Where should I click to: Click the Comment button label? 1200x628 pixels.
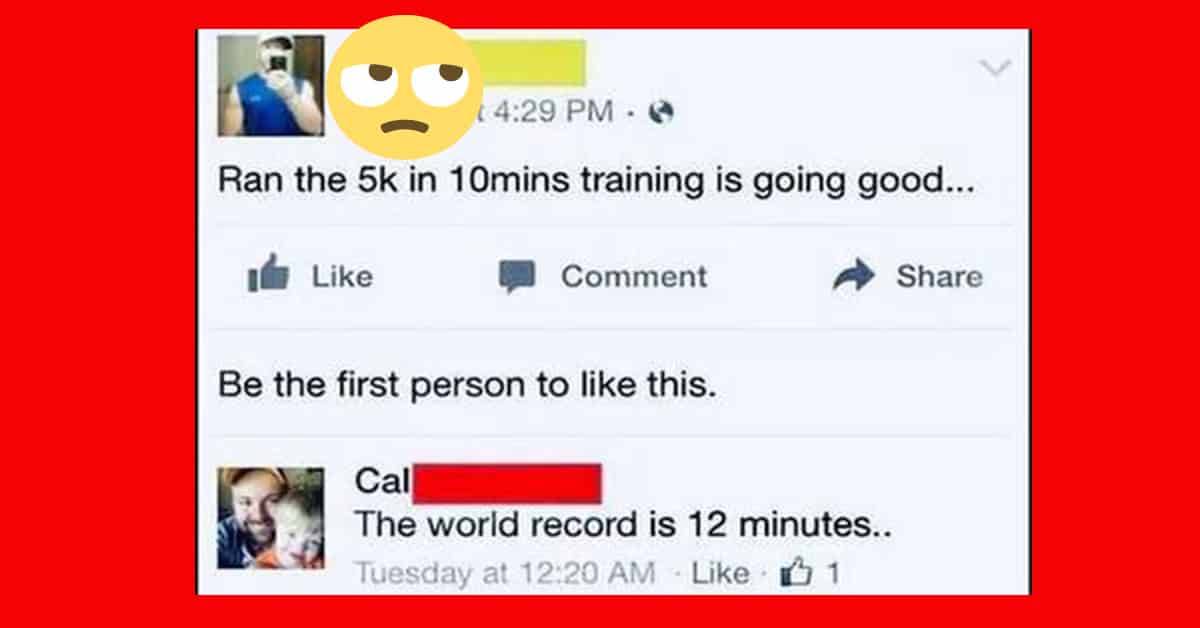pos(634,276)
